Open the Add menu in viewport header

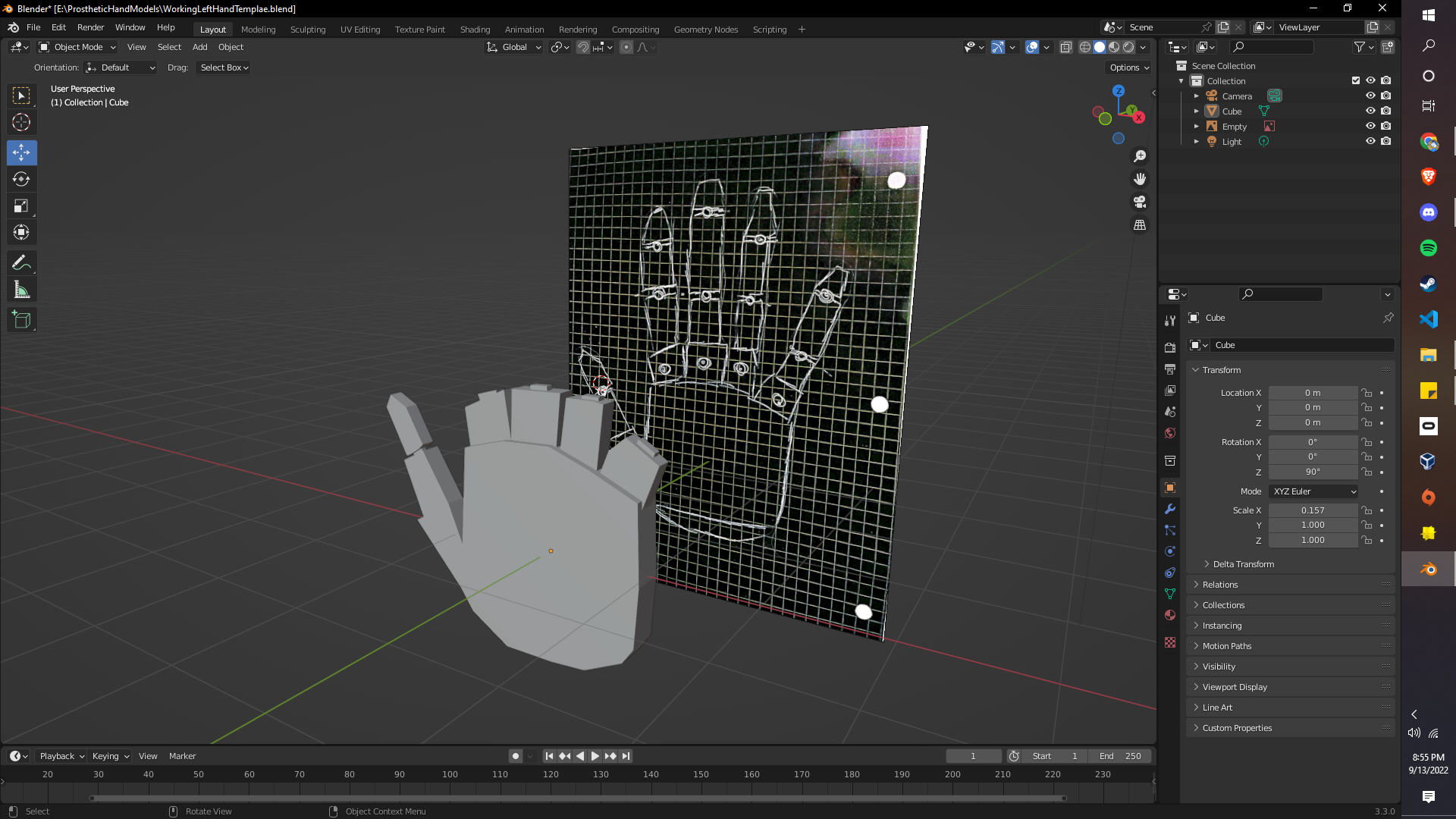pos(199,47)
